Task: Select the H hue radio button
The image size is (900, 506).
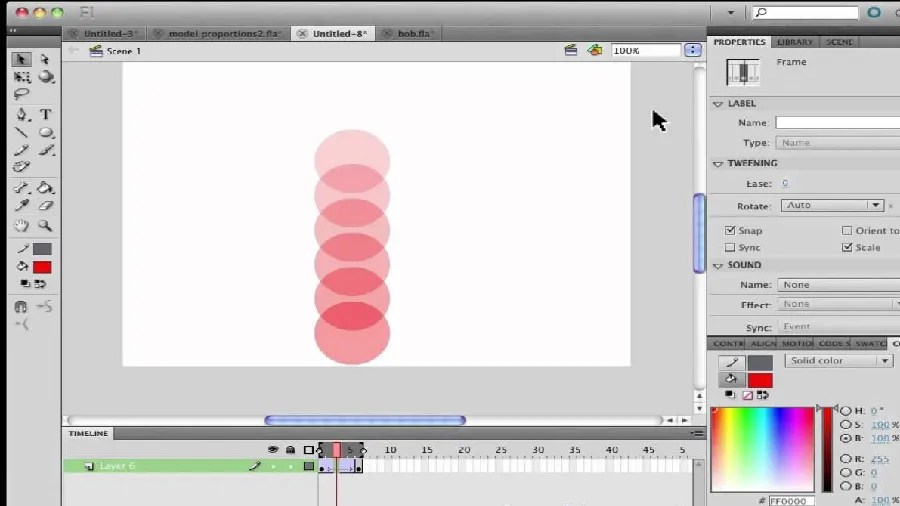Action: (x=845, y=411)
